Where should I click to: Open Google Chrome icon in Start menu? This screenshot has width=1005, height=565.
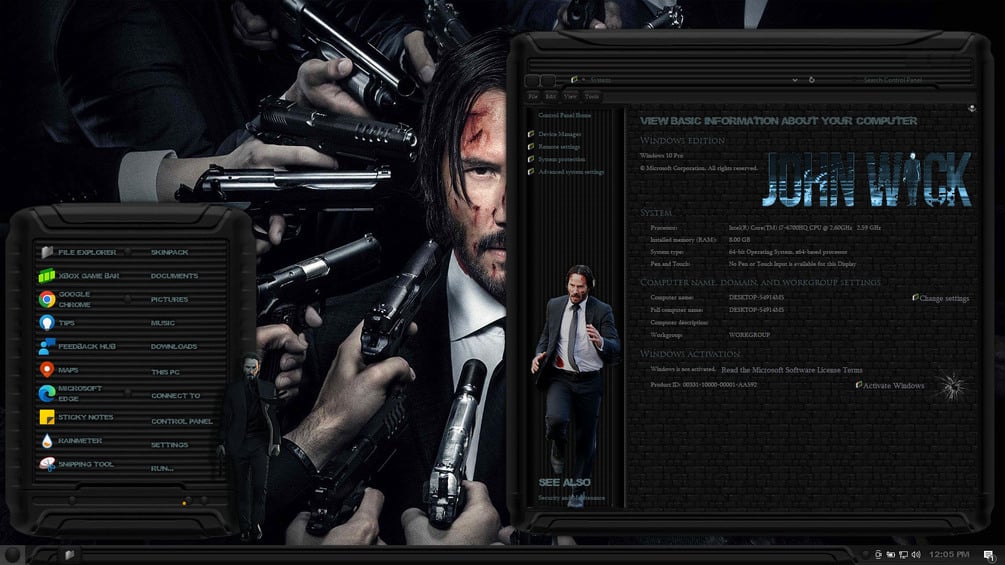[47, 299]
